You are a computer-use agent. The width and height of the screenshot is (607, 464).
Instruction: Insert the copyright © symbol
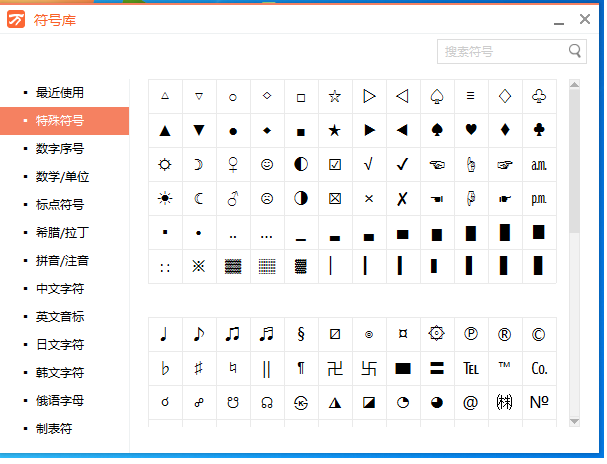click(539, 335)
